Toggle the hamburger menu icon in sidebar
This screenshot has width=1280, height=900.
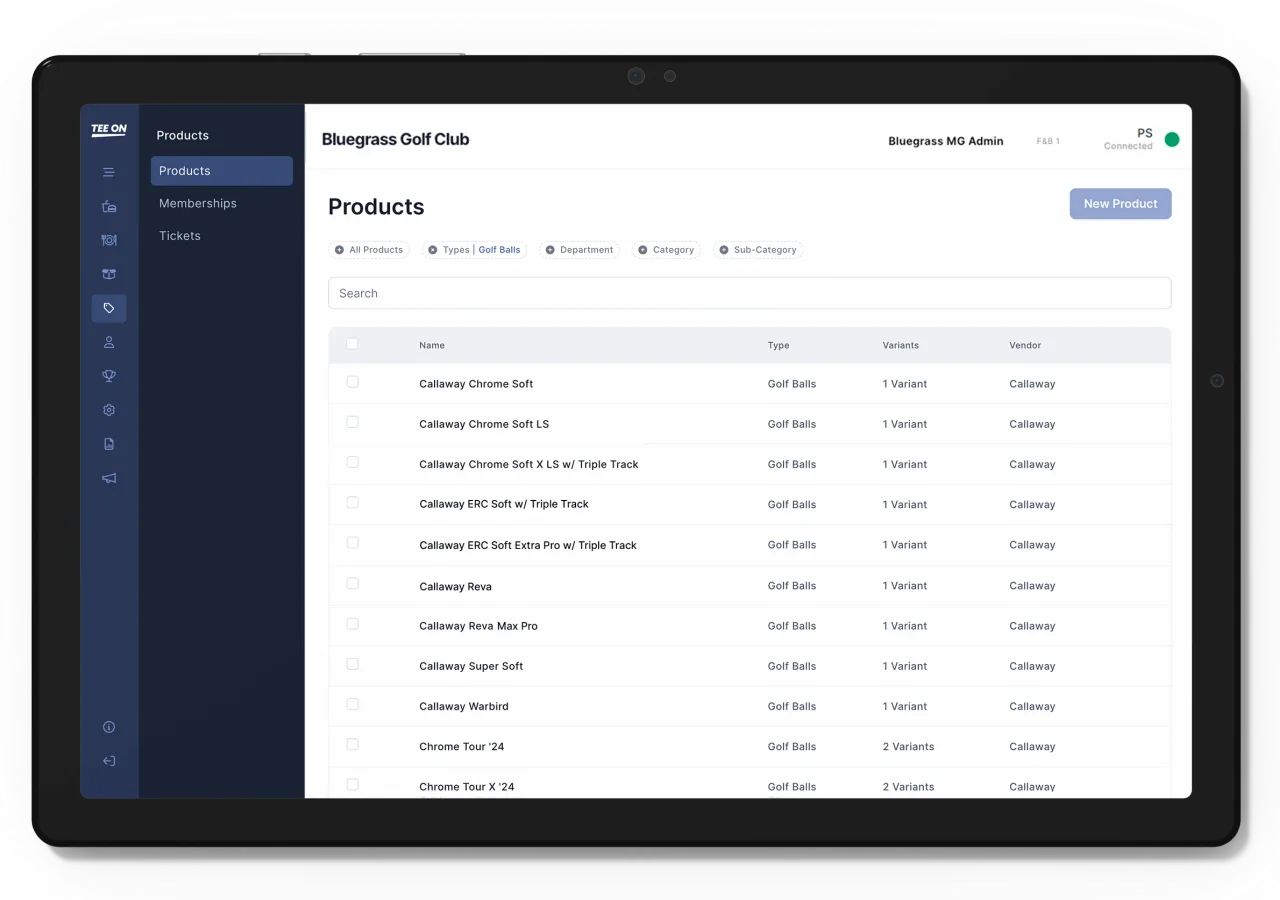(109, 172)
